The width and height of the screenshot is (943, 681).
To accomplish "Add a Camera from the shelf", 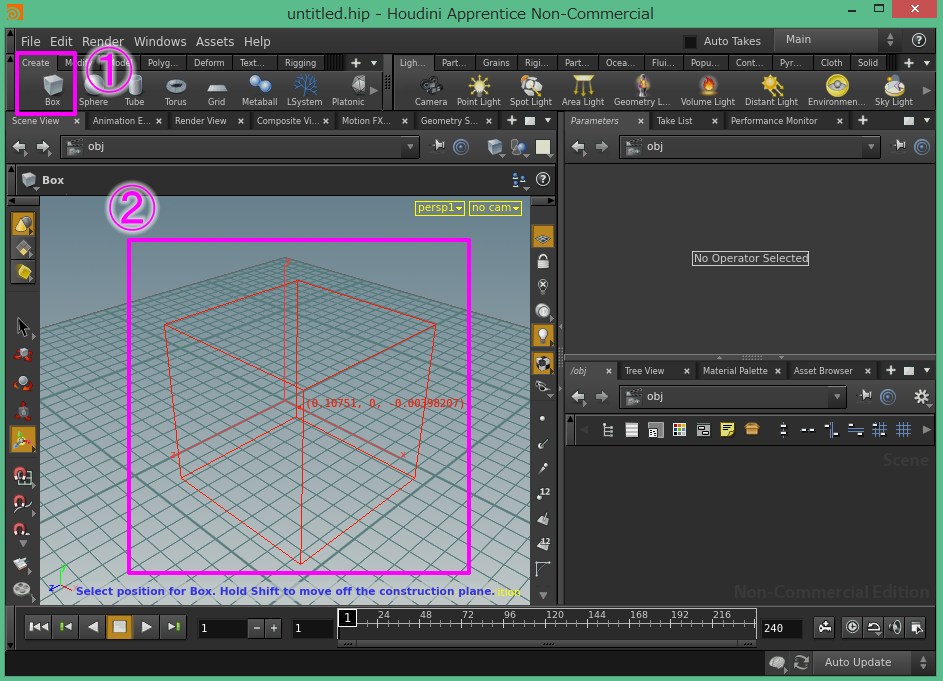I will click(x=431, y=89).
